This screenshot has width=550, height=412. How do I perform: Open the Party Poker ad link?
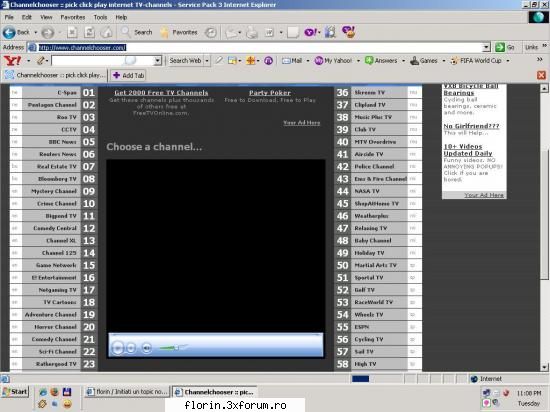(270, 93)
